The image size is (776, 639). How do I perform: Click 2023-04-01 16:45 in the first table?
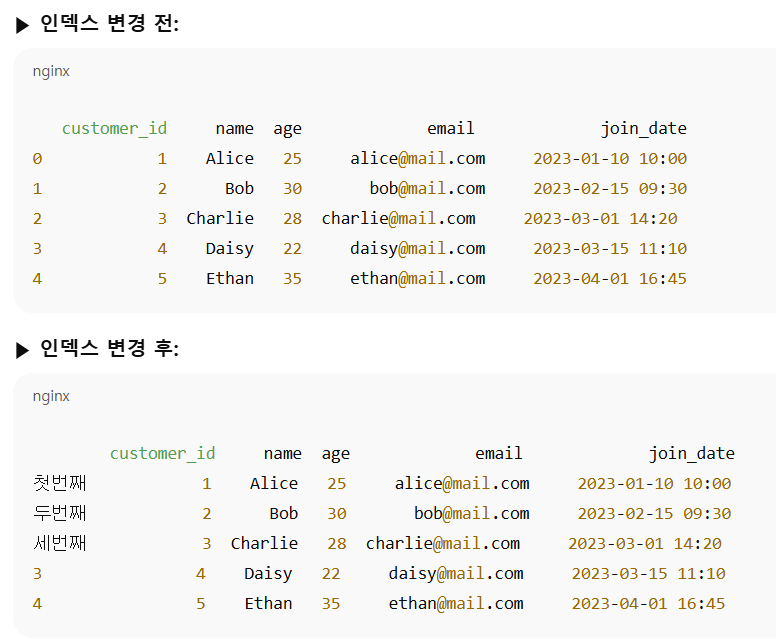[610, 279]
